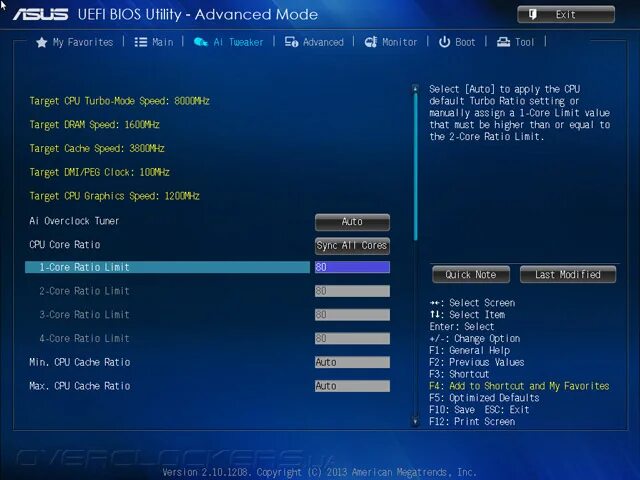Click the 2-Core Ratio Limit value field
Screen dimensions: 640x480
click(352, 291)
